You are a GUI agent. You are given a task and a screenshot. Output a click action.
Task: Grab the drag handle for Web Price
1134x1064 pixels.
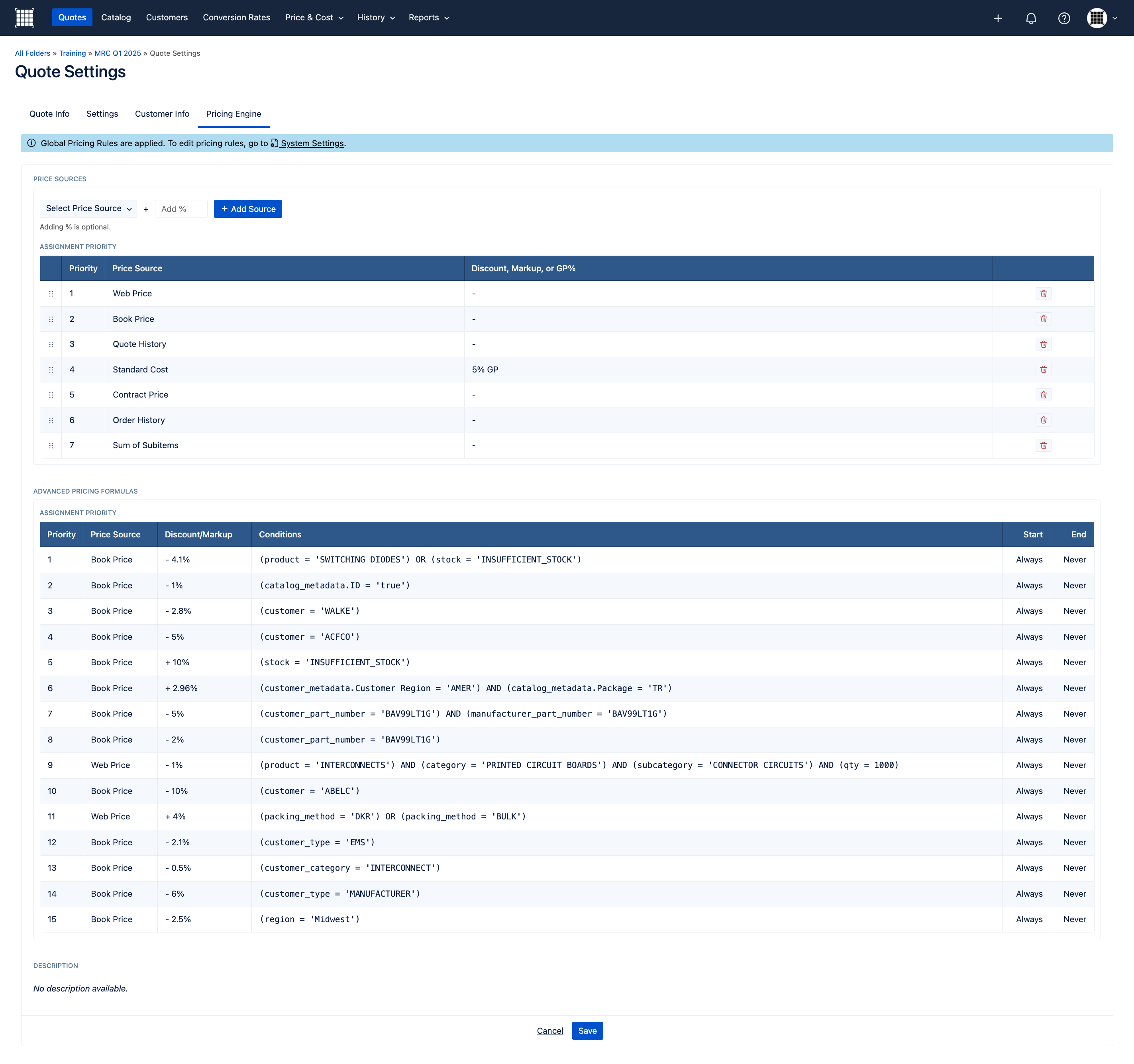[x=51, y=294]
